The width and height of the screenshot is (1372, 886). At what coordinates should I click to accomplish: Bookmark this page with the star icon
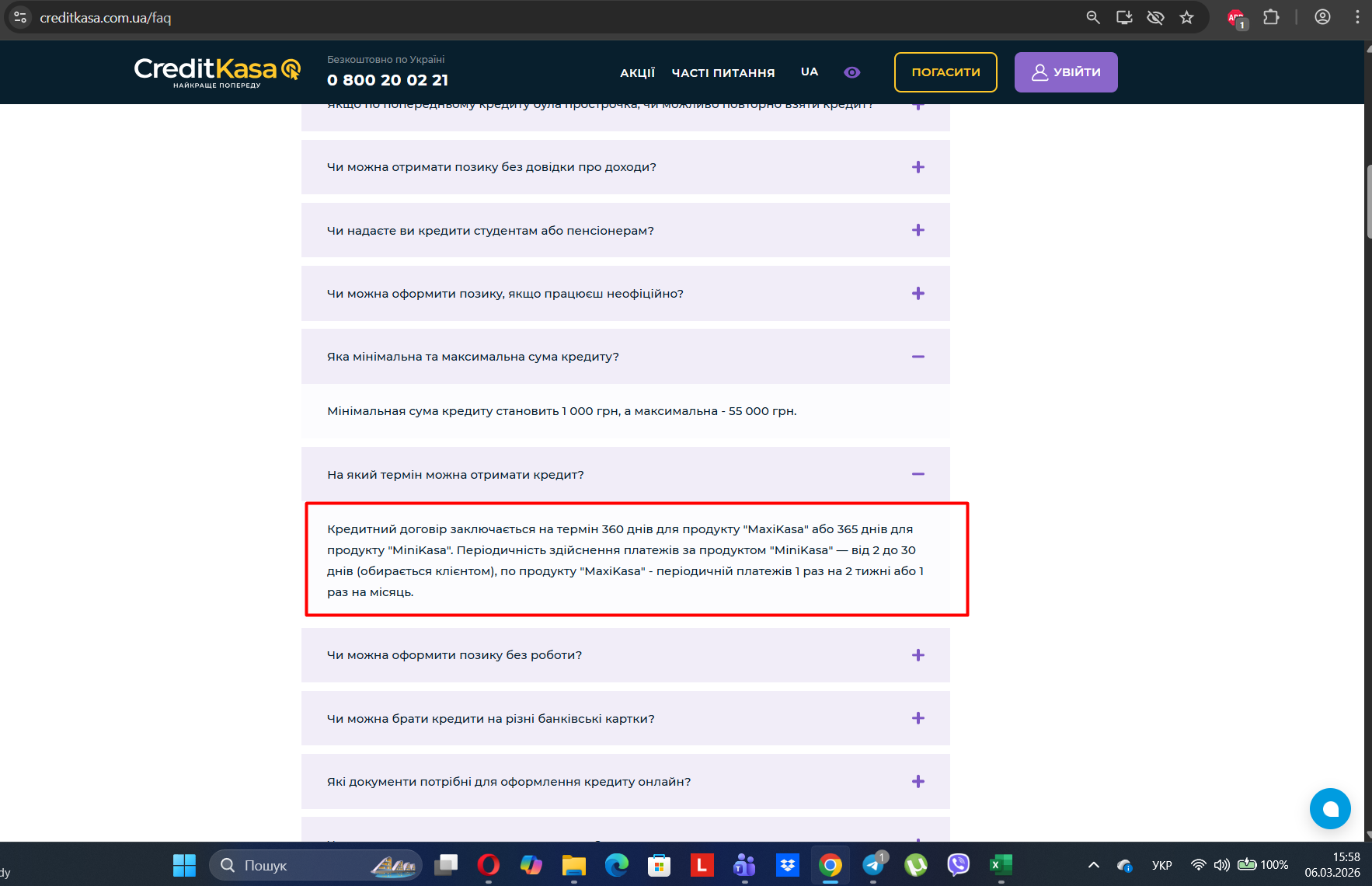pos(1186,17)
